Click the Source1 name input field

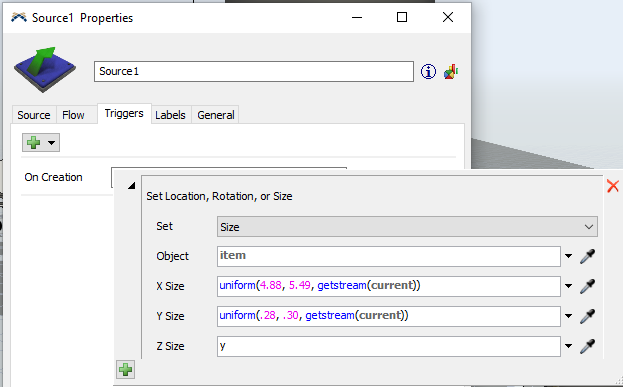point(254,72)
